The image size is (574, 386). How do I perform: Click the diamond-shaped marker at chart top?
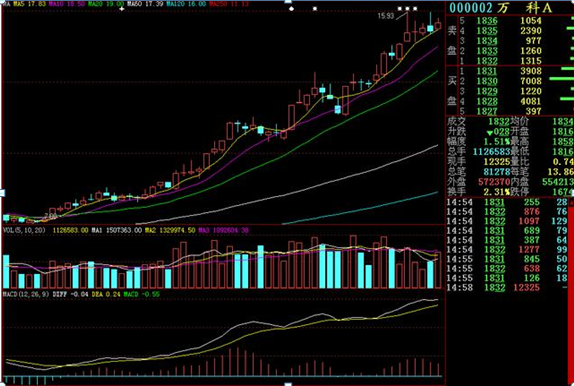291,8
